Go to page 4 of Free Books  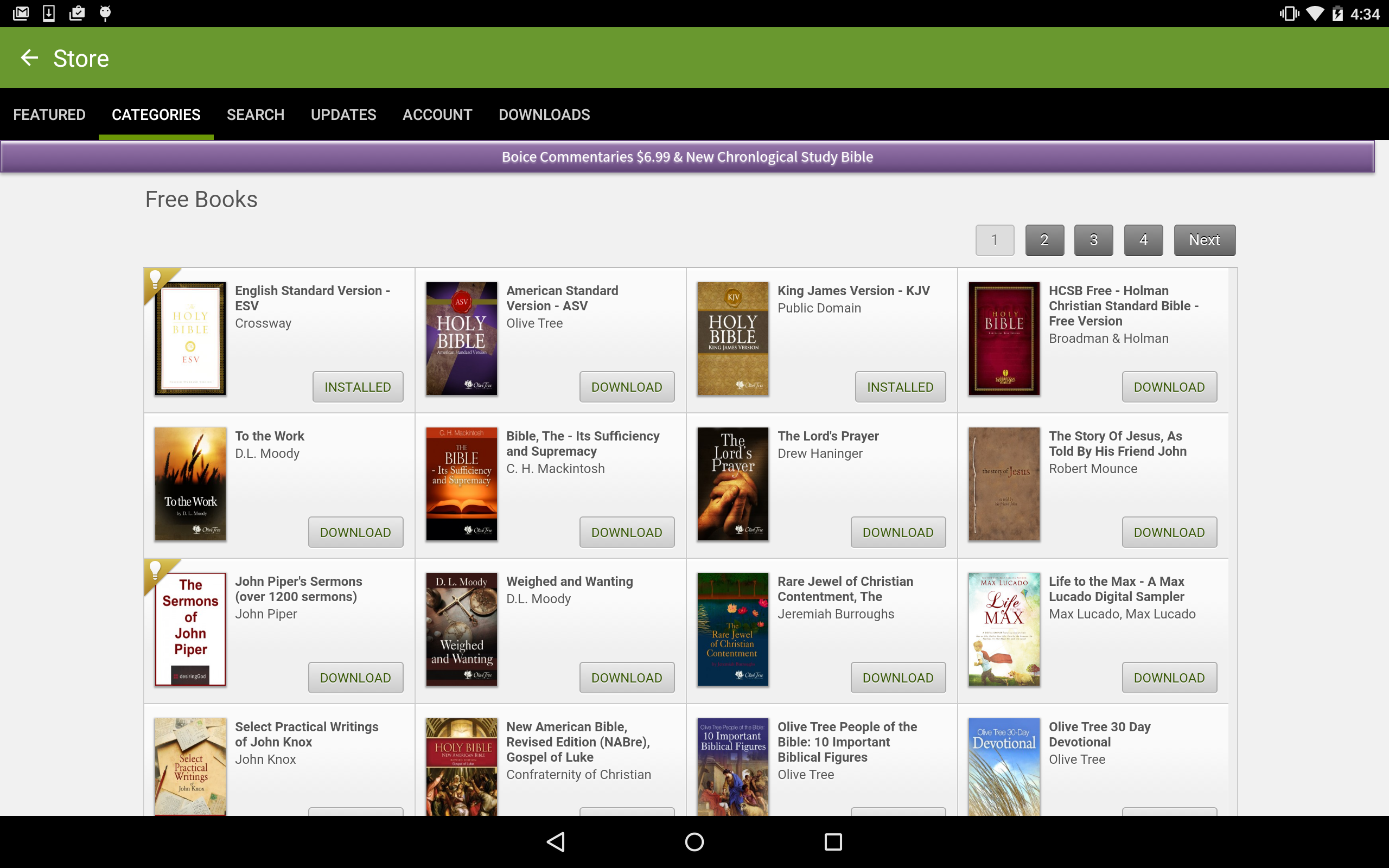point(1143,240)
